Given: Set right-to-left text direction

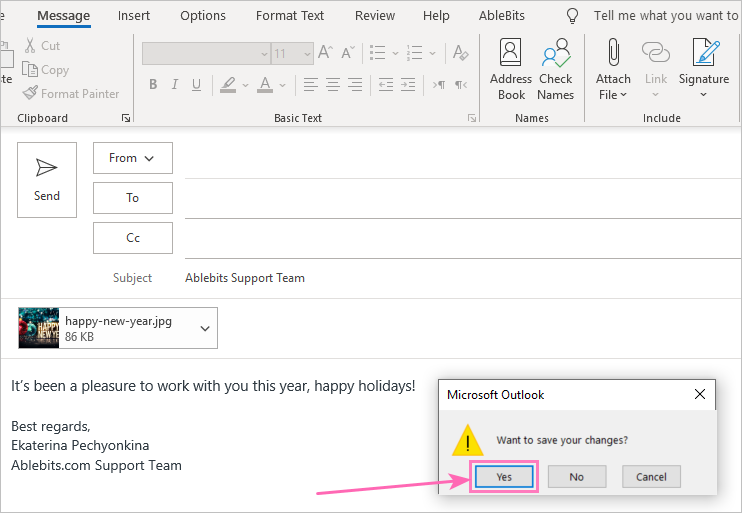Looking at the screenshot, I should (x=461, y=85).
